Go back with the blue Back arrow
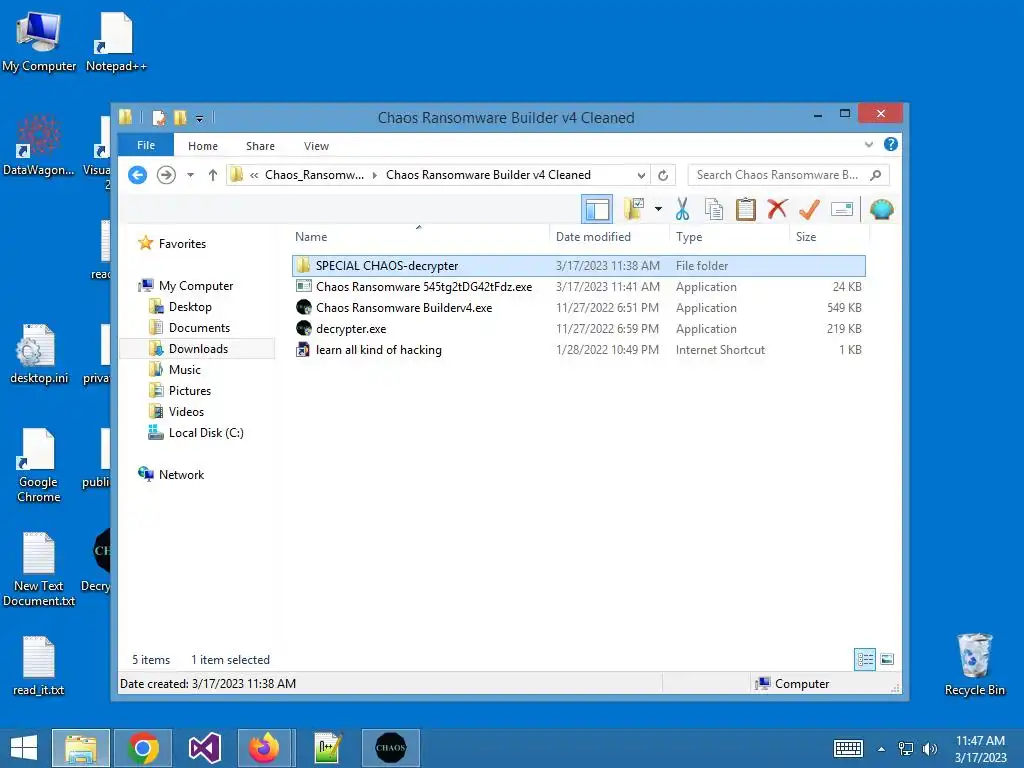This screenshot has height=768, width=1024. [x=137, y=175]
